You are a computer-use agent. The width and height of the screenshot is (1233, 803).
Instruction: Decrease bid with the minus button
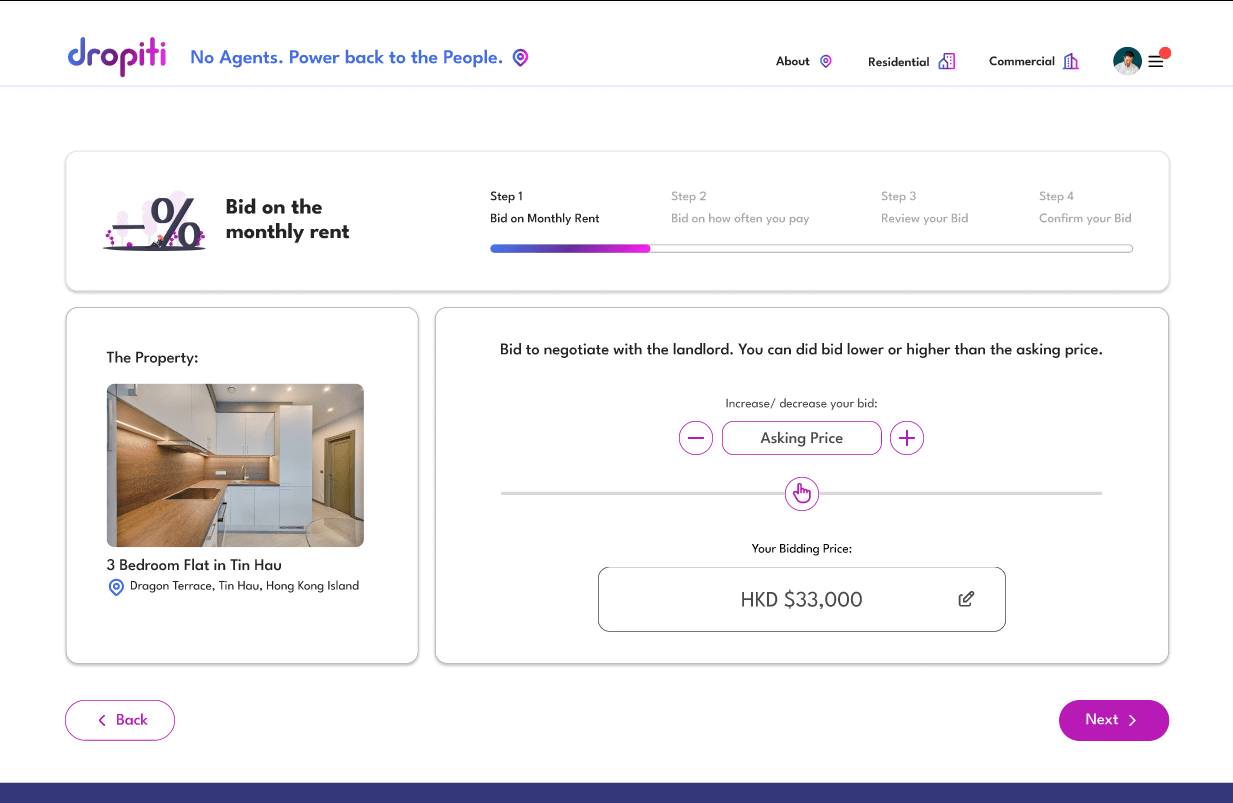[696, 438]
